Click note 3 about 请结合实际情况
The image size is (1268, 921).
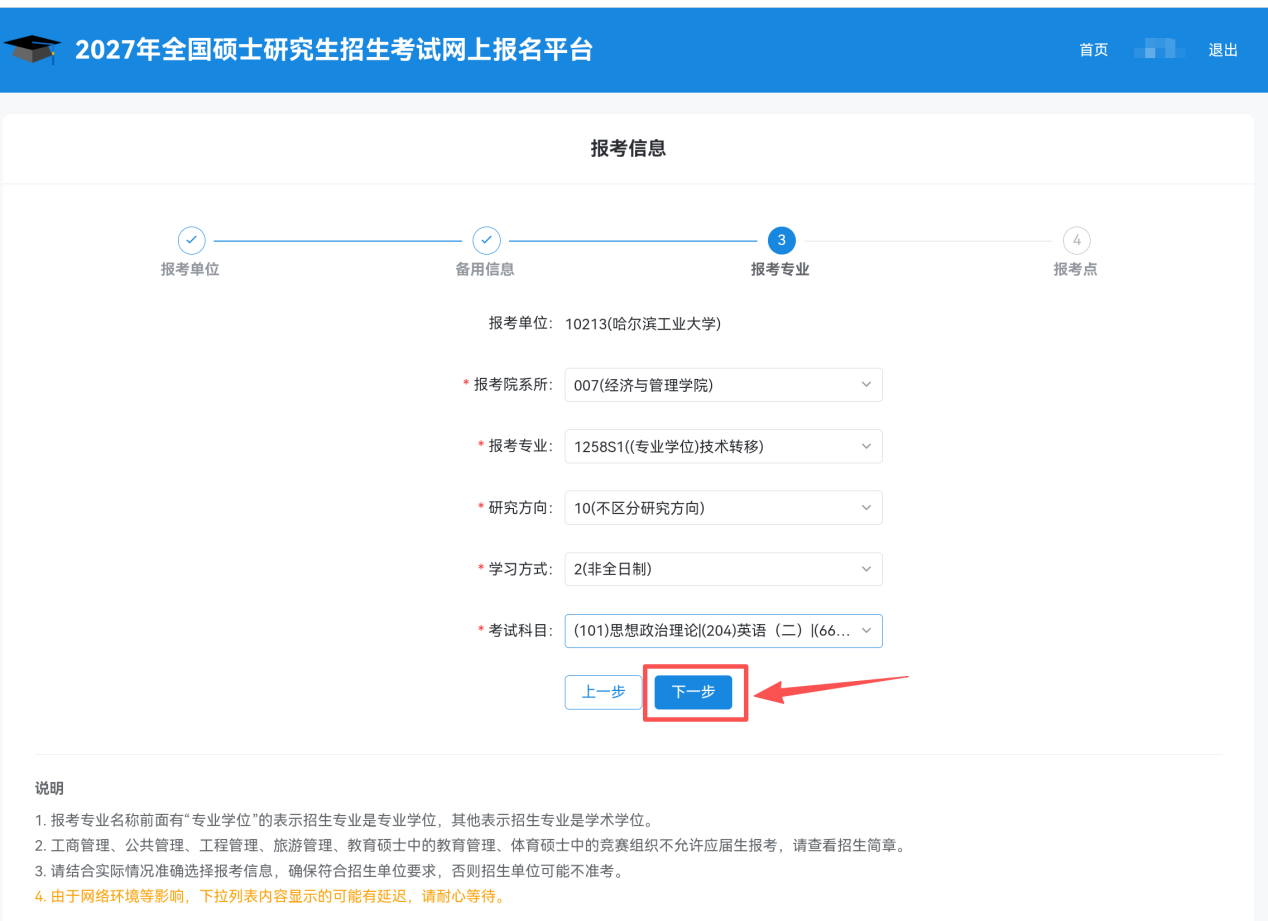tap(329, 871)
